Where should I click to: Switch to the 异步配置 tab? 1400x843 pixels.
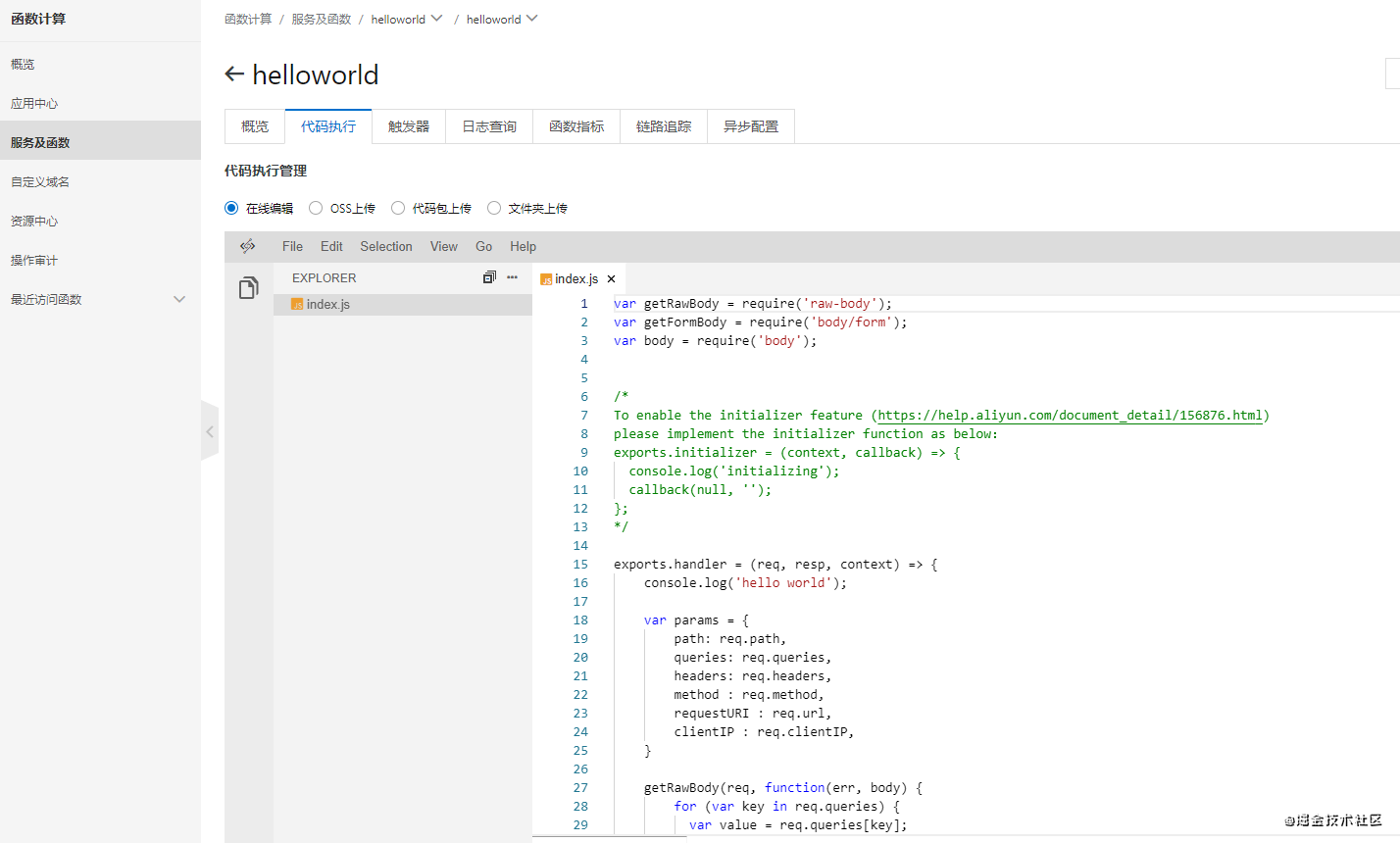pyautogui.click(x=751, y=126)
